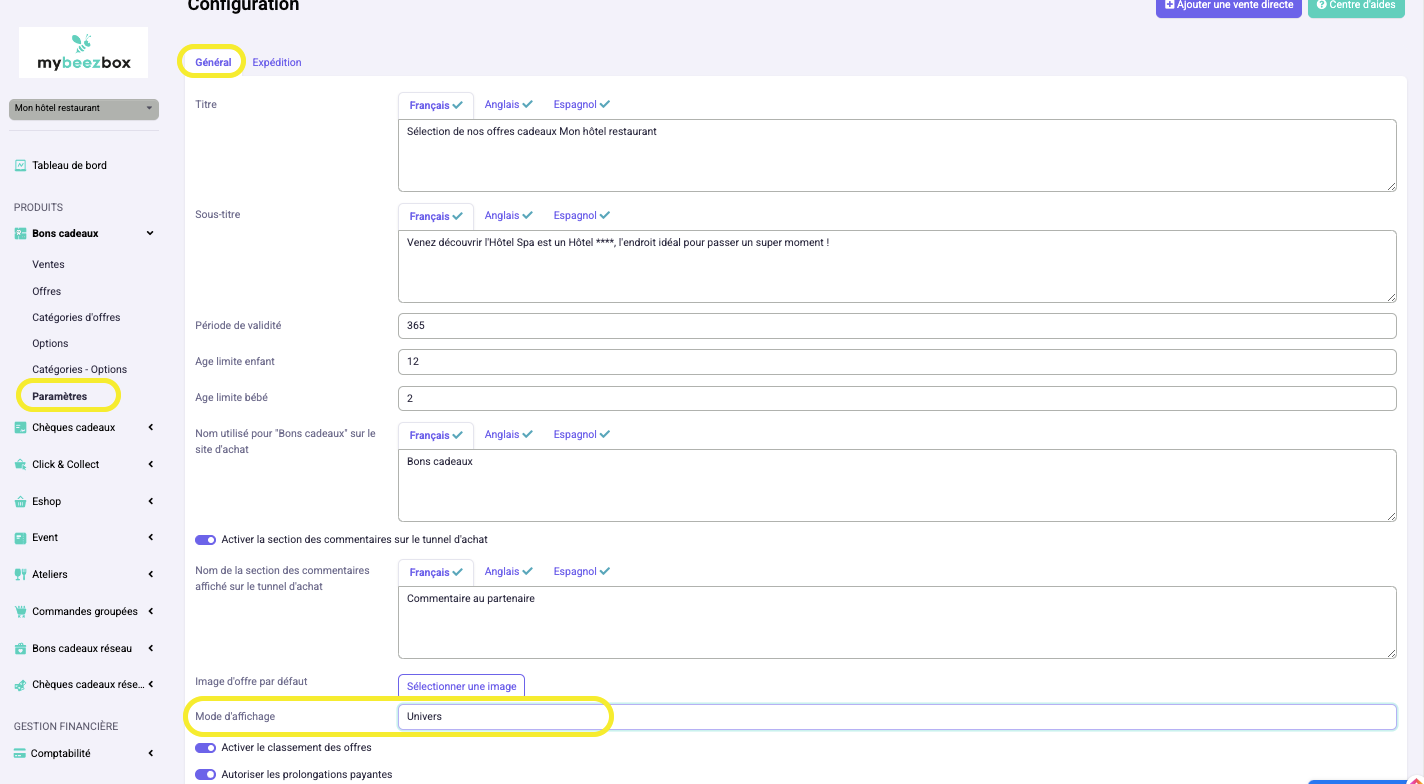Click the mybeezbox logo
The width and height of the screenshot is (1424, 784).
click(x=84, y=53)
